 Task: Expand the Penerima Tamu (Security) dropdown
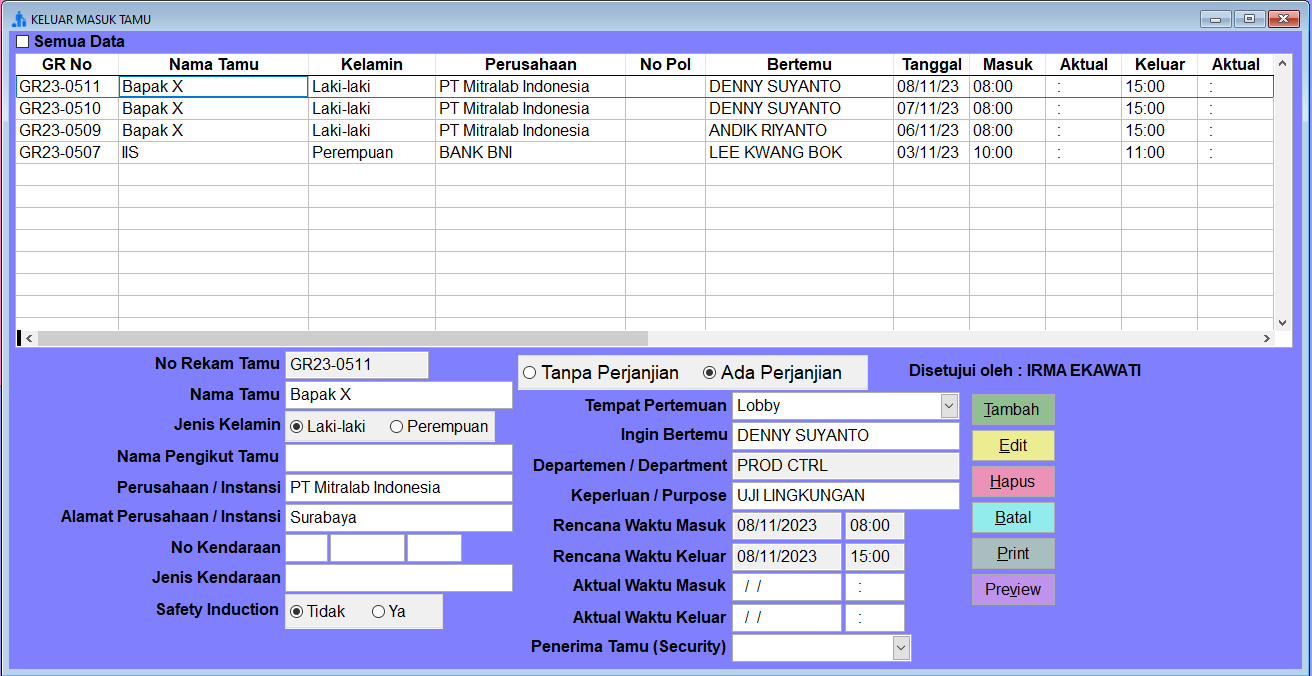click(x=900, y=648)
